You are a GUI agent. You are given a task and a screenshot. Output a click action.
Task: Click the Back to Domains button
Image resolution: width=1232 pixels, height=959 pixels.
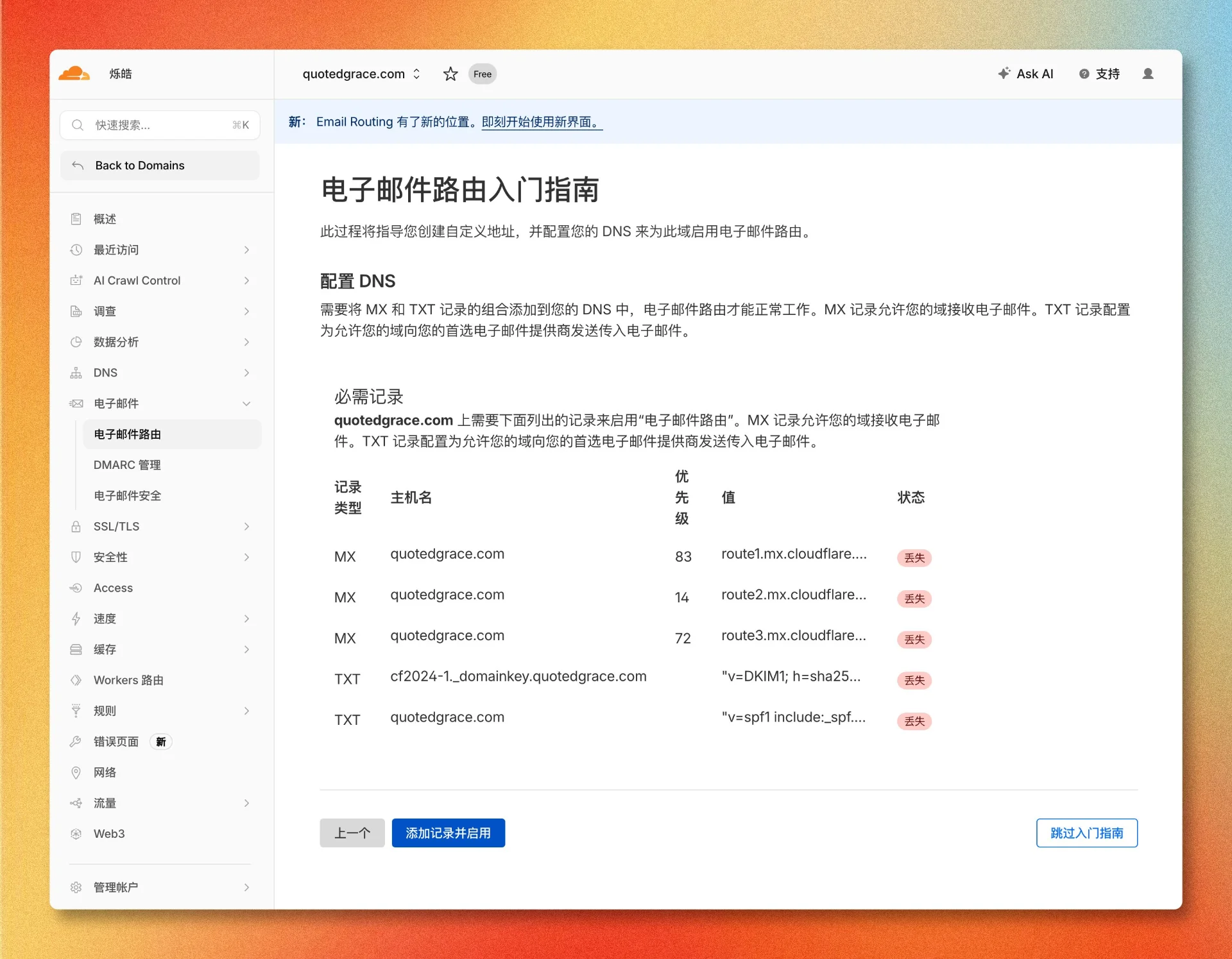point(160,165)
